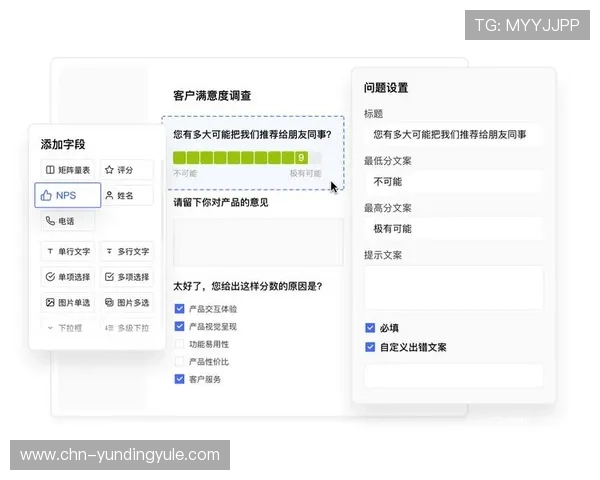
Task: Add the 多级下拉 cascading dropdown field
Action: [x=127, y=328]
